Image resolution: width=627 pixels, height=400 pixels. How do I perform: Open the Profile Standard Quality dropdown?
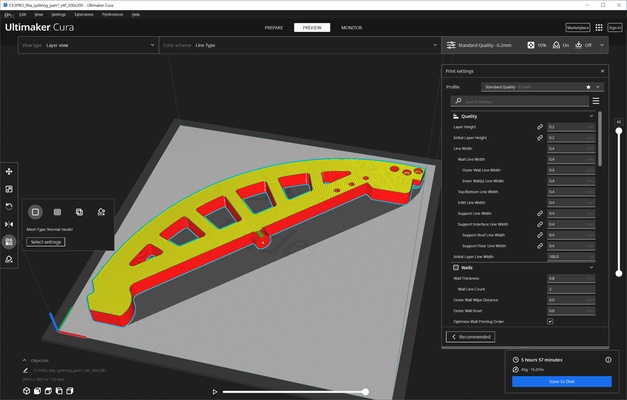[x=542, y=87]
